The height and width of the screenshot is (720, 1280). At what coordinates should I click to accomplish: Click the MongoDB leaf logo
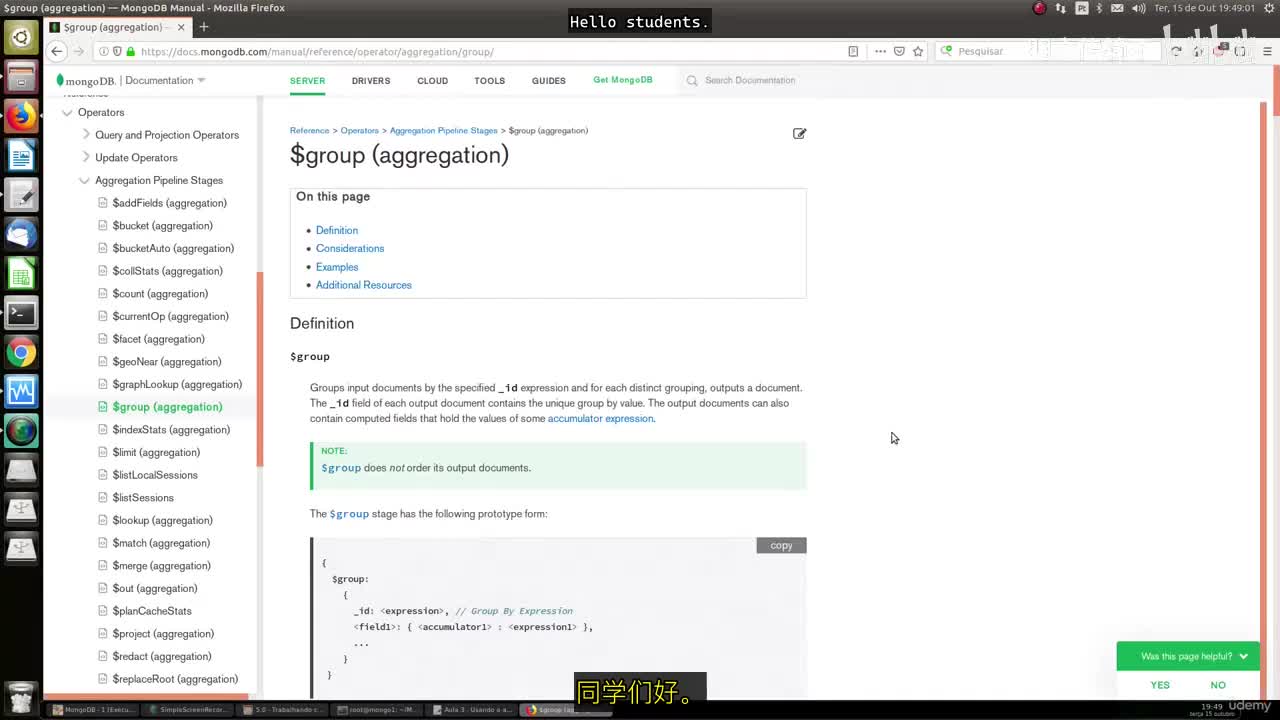(60, 80)
